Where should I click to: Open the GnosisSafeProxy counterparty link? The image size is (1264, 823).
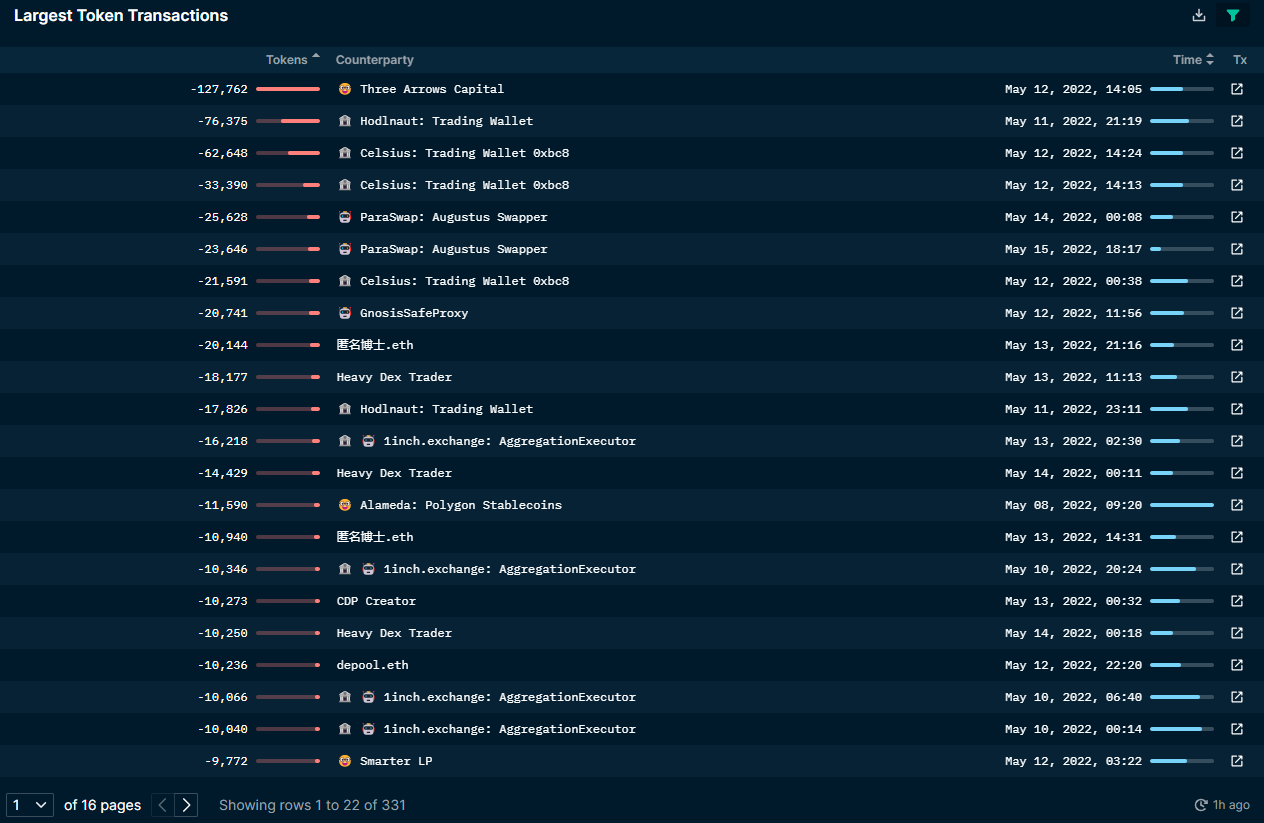coord(414,313)
